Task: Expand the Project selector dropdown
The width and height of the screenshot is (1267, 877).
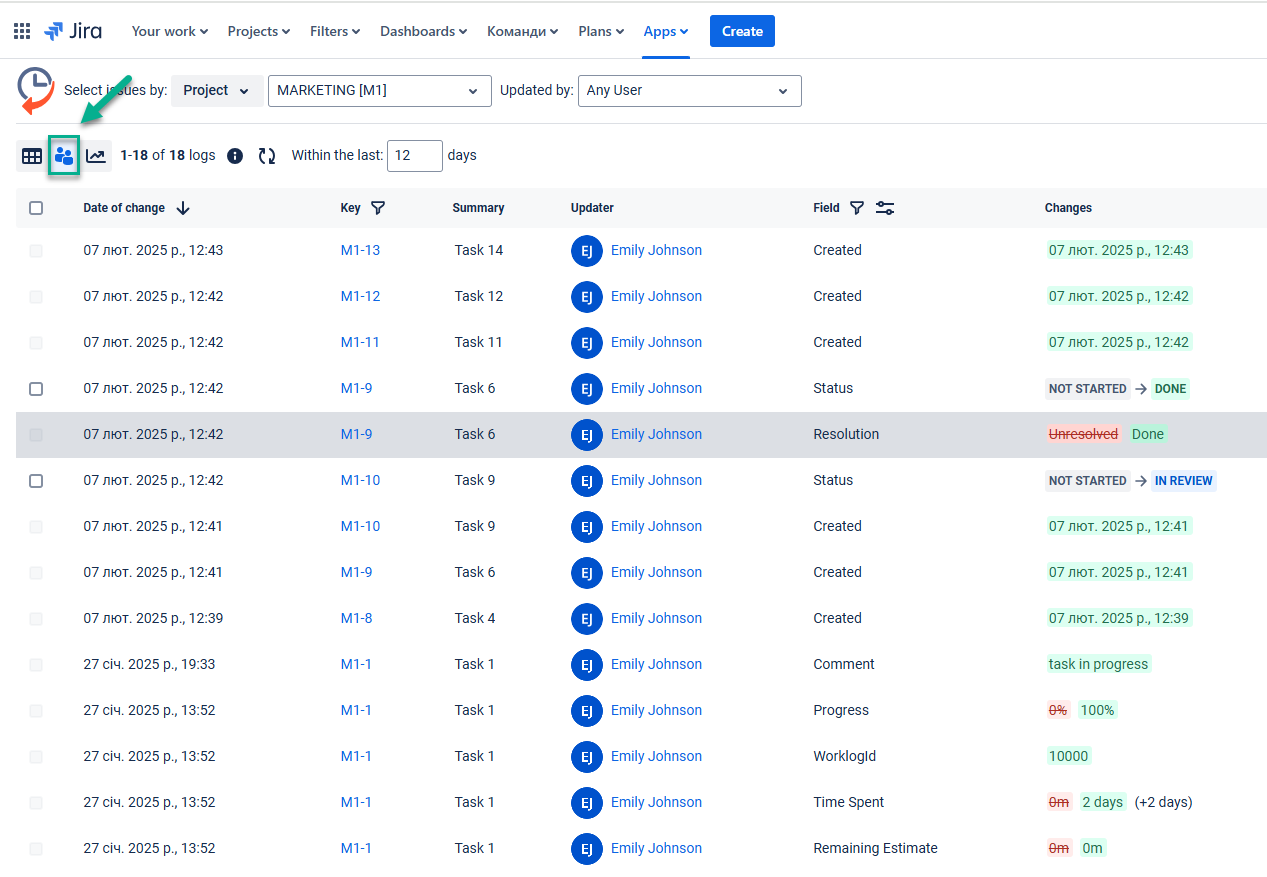Action: [217, 90]
